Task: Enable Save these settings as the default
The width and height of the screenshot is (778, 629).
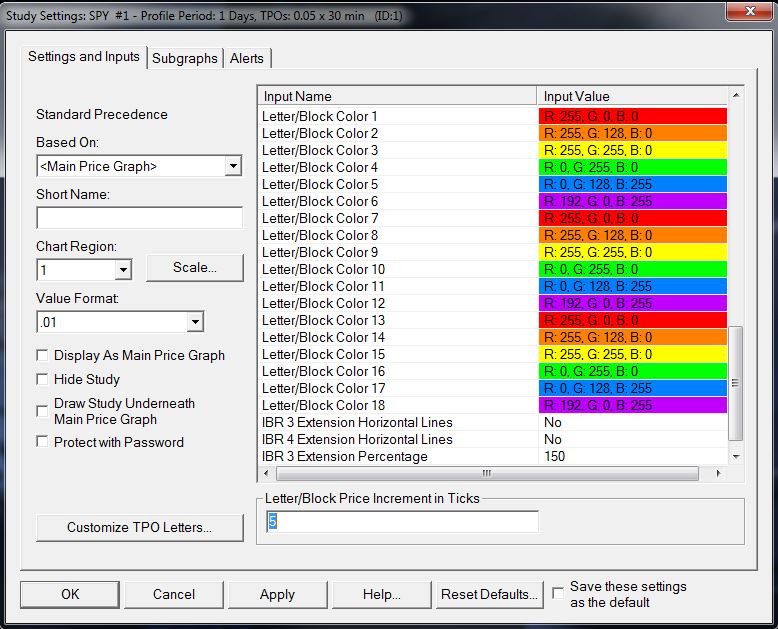Action: (558, 593)
